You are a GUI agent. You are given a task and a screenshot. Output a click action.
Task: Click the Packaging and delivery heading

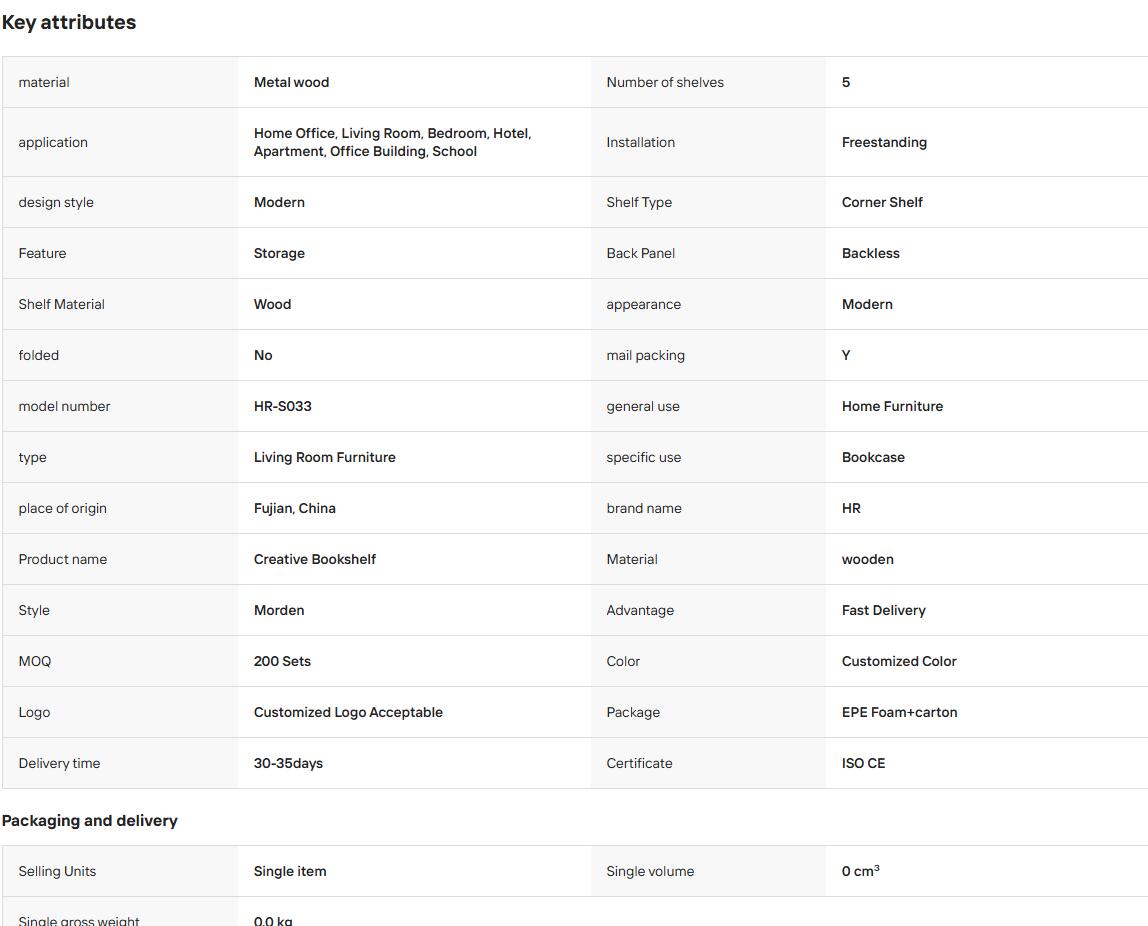(89, 821)
